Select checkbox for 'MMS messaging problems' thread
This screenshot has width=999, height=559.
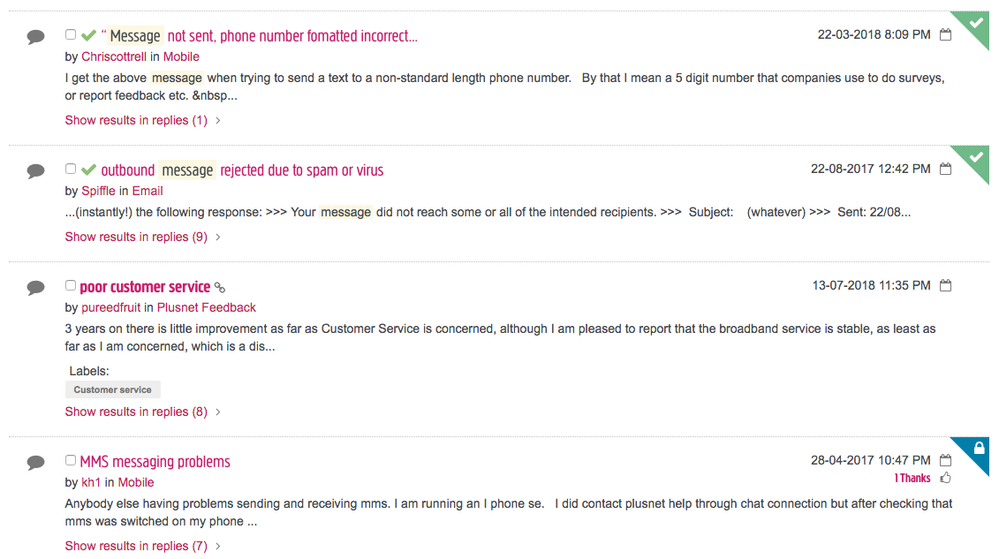pos(71,461)
